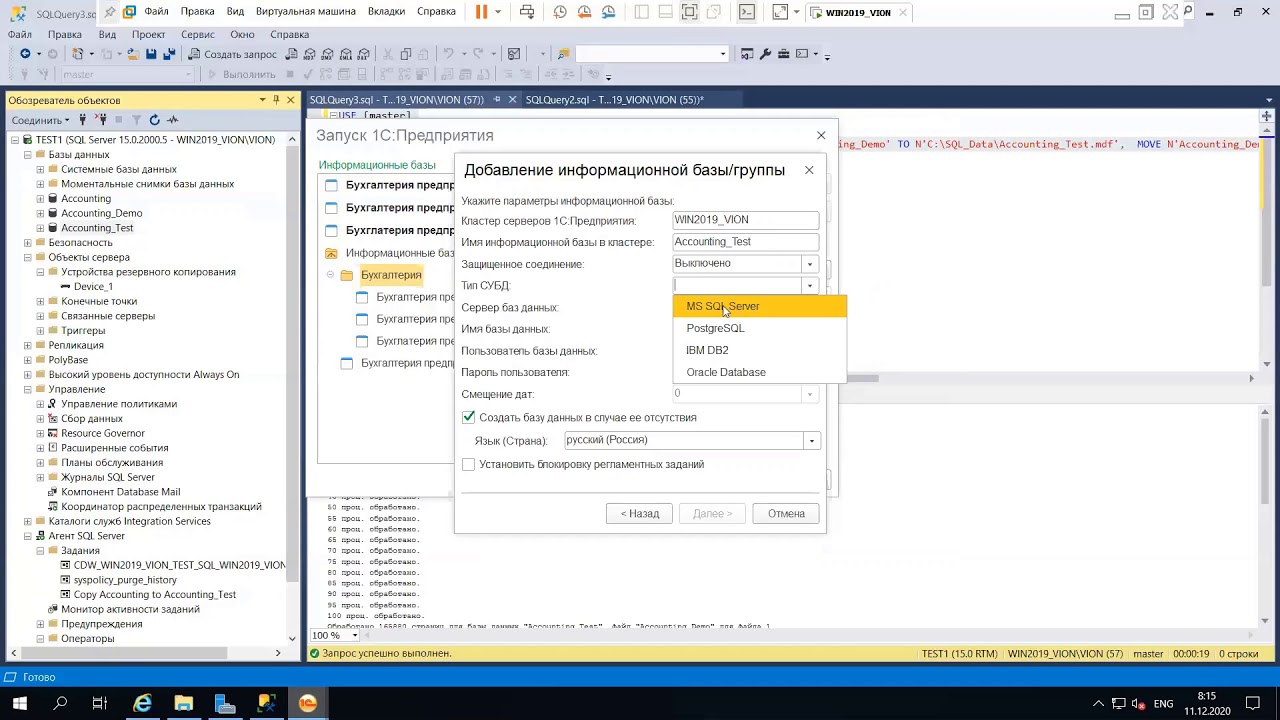
Task: Expand the Accounting_Test database node
Action: [x=40, y=228]
